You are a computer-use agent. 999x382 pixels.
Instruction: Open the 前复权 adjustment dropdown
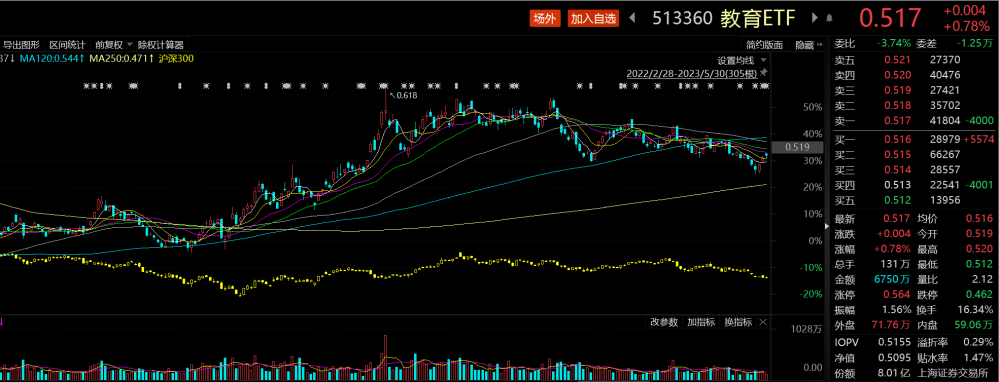click(113, 45)
